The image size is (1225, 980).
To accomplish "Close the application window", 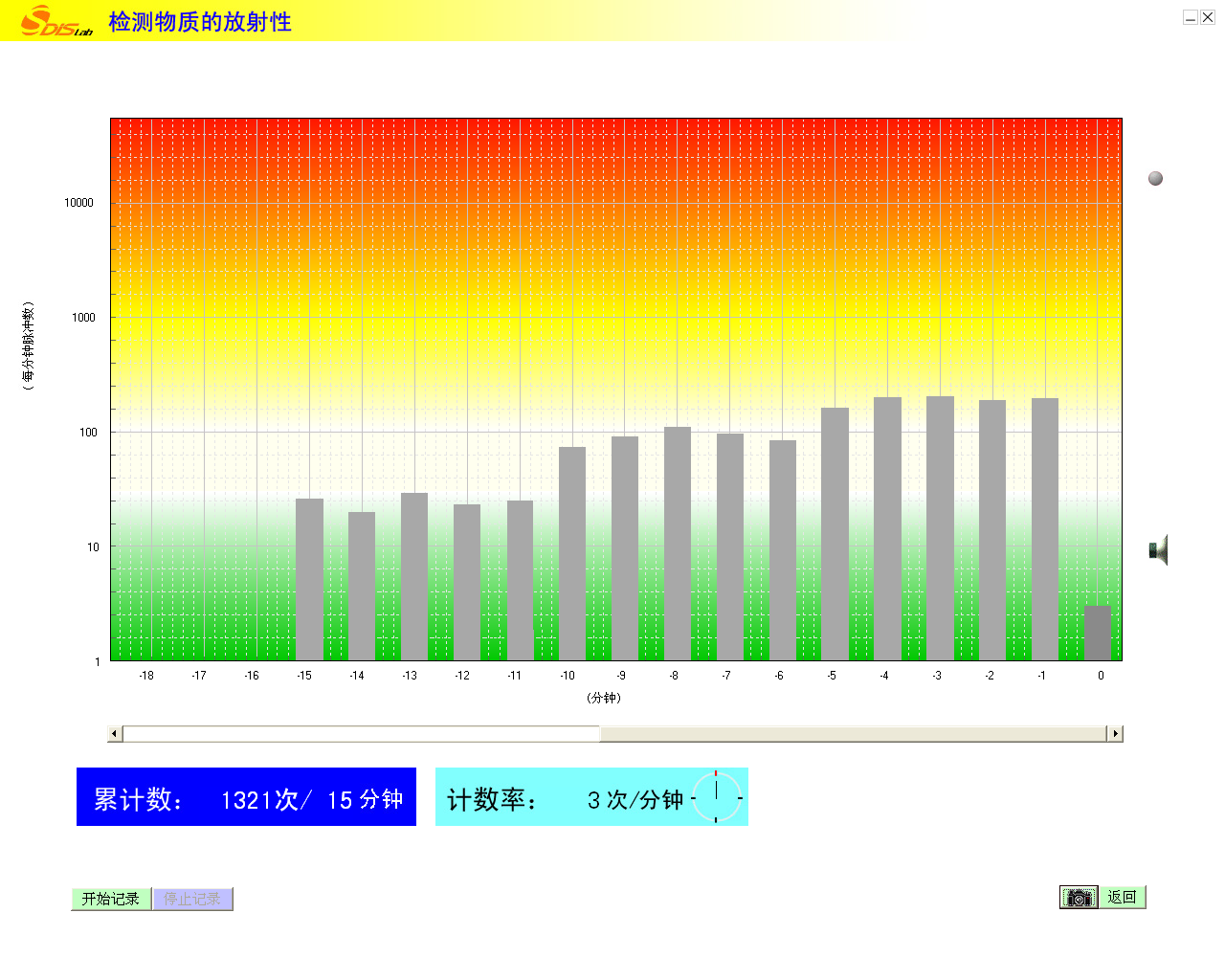I will [x=1208, y=17].
